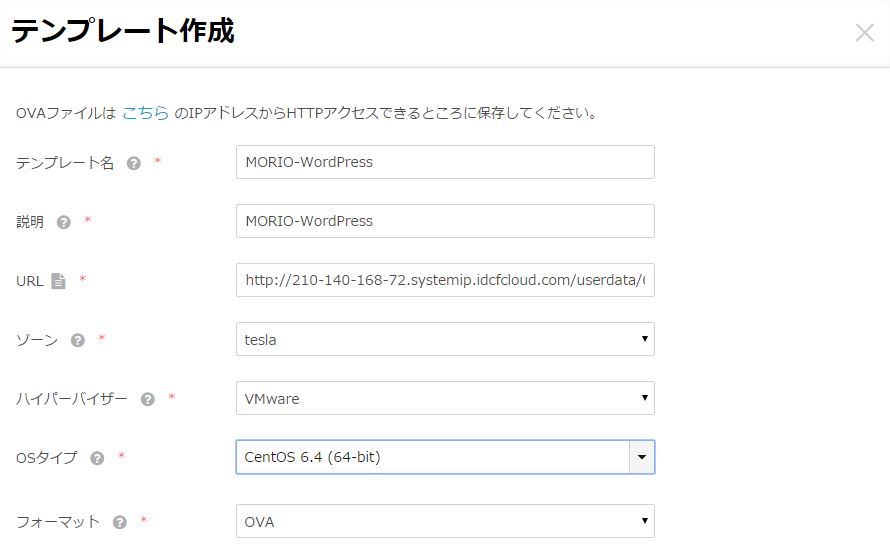Click the help icon beside フォーマット
Screen dimensions: 890x552
click(120, 522)
